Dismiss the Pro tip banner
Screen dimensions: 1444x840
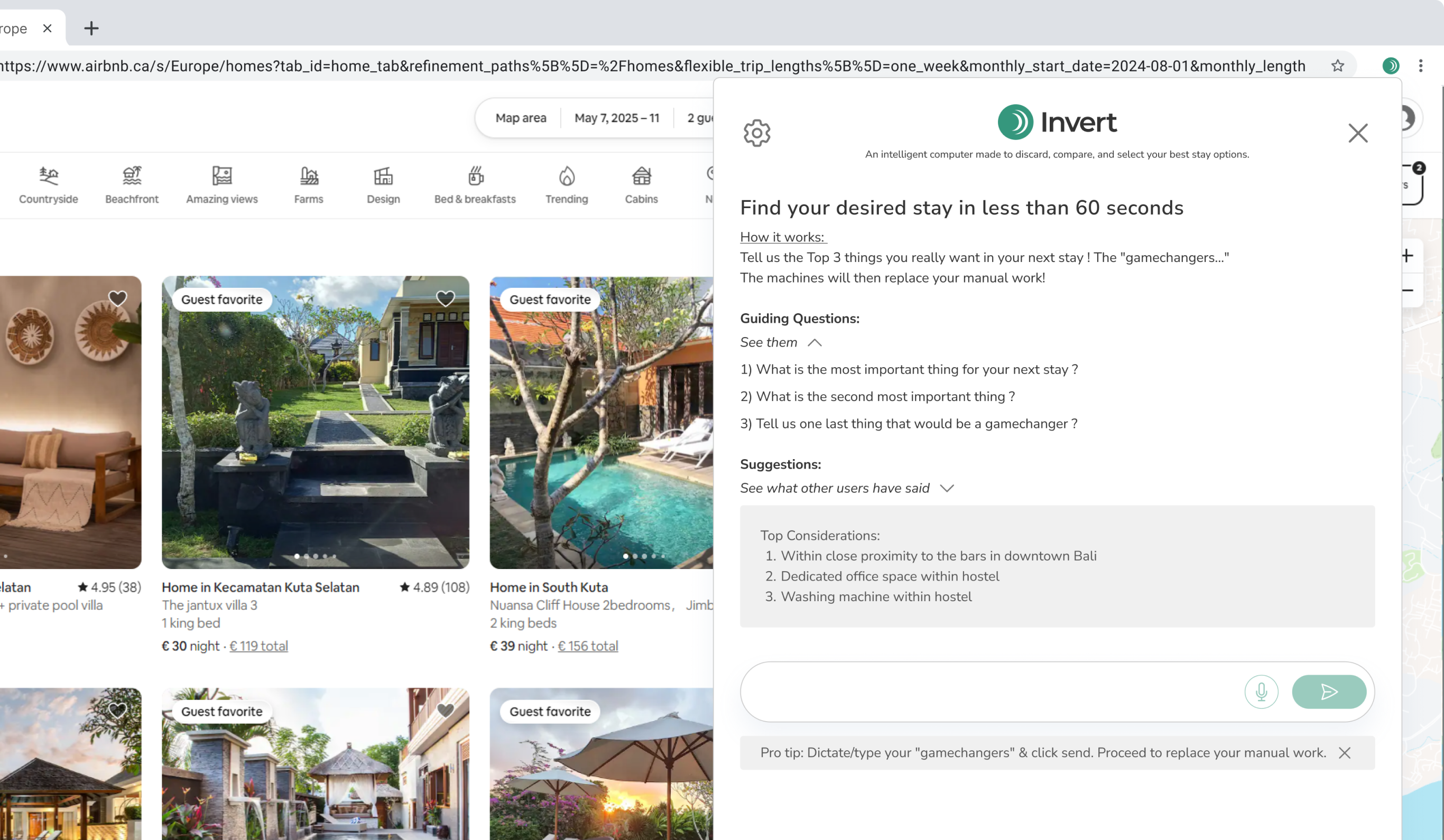(x=1344, y=753)
